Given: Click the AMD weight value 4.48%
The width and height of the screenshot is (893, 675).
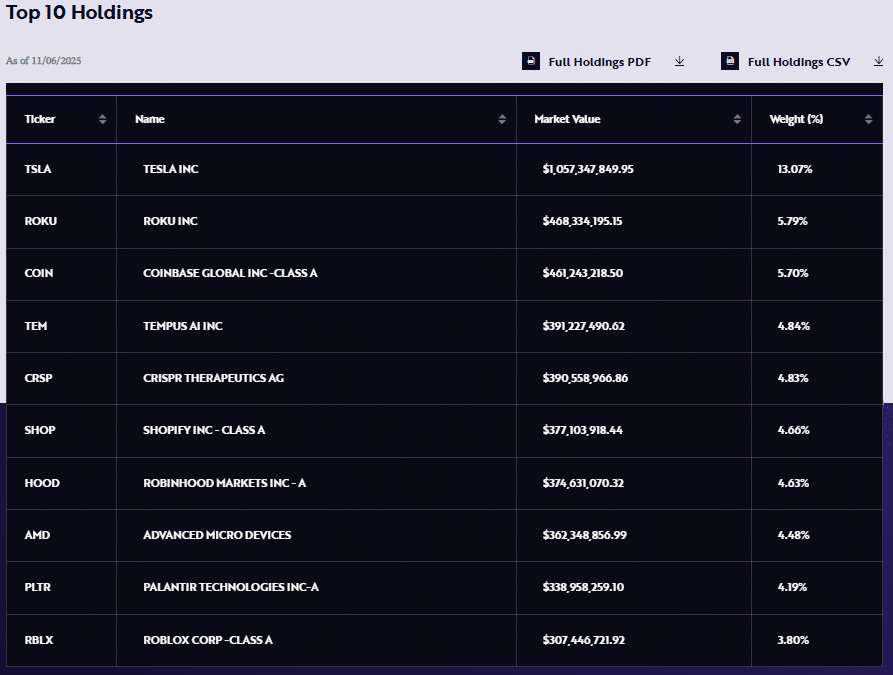Looking at the screenshot, I should [x=793, y=535].
